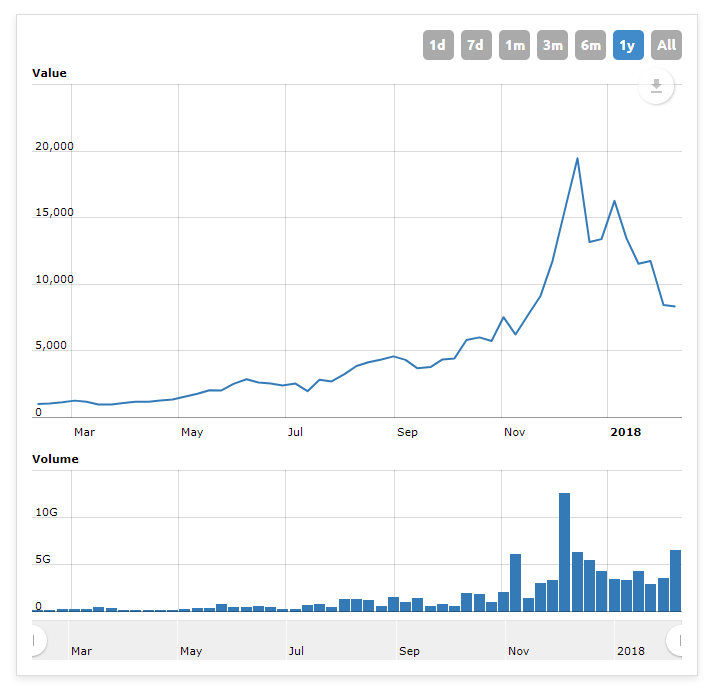Viewport: 713px width, 691px height.
Task: Switch chart to 3m range
Action: tap(552, 45)
